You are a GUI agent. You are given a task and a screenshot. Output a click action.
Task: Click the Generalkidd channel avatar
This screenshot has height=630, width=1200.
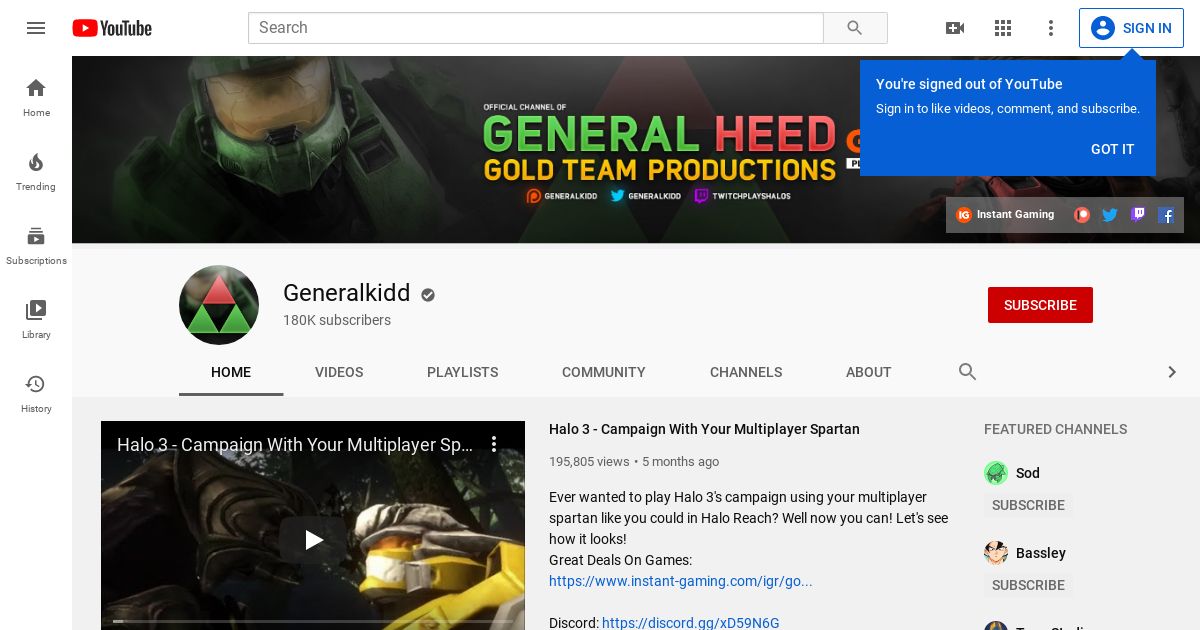(x=219, y=305)
